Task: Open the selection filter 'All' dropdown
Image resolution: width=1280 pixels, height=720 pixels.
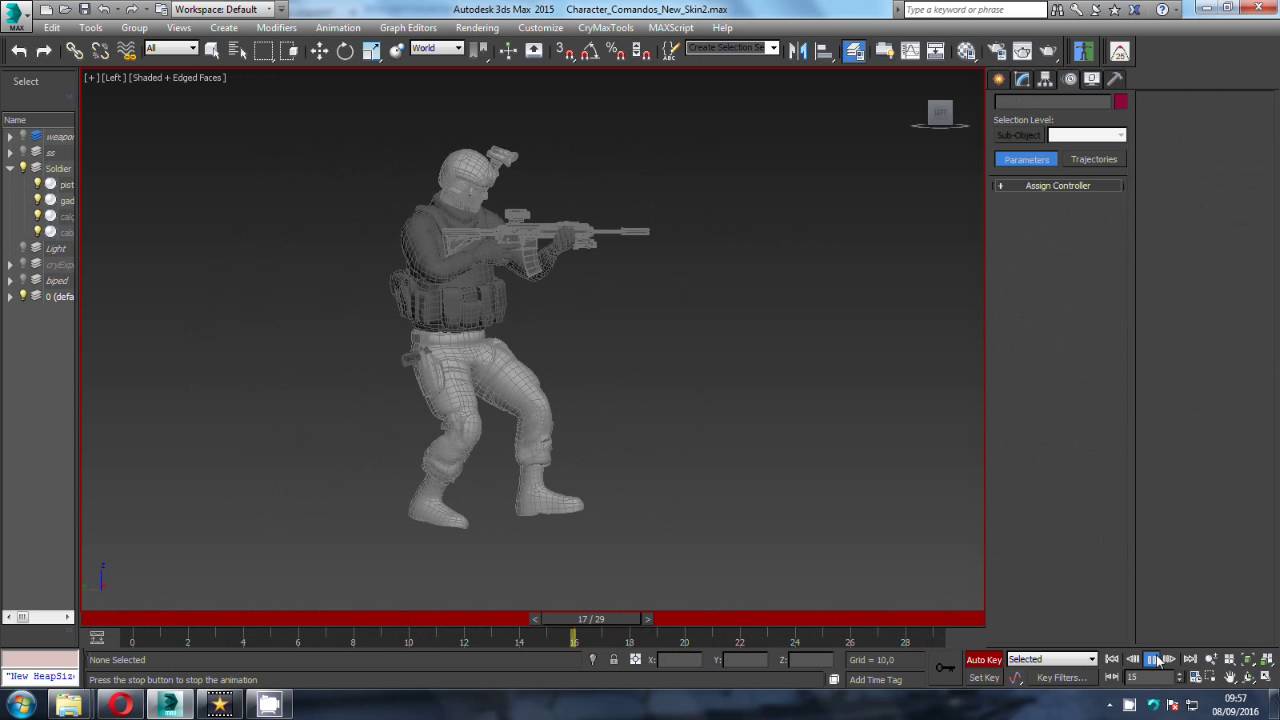Action: (171, 48)
